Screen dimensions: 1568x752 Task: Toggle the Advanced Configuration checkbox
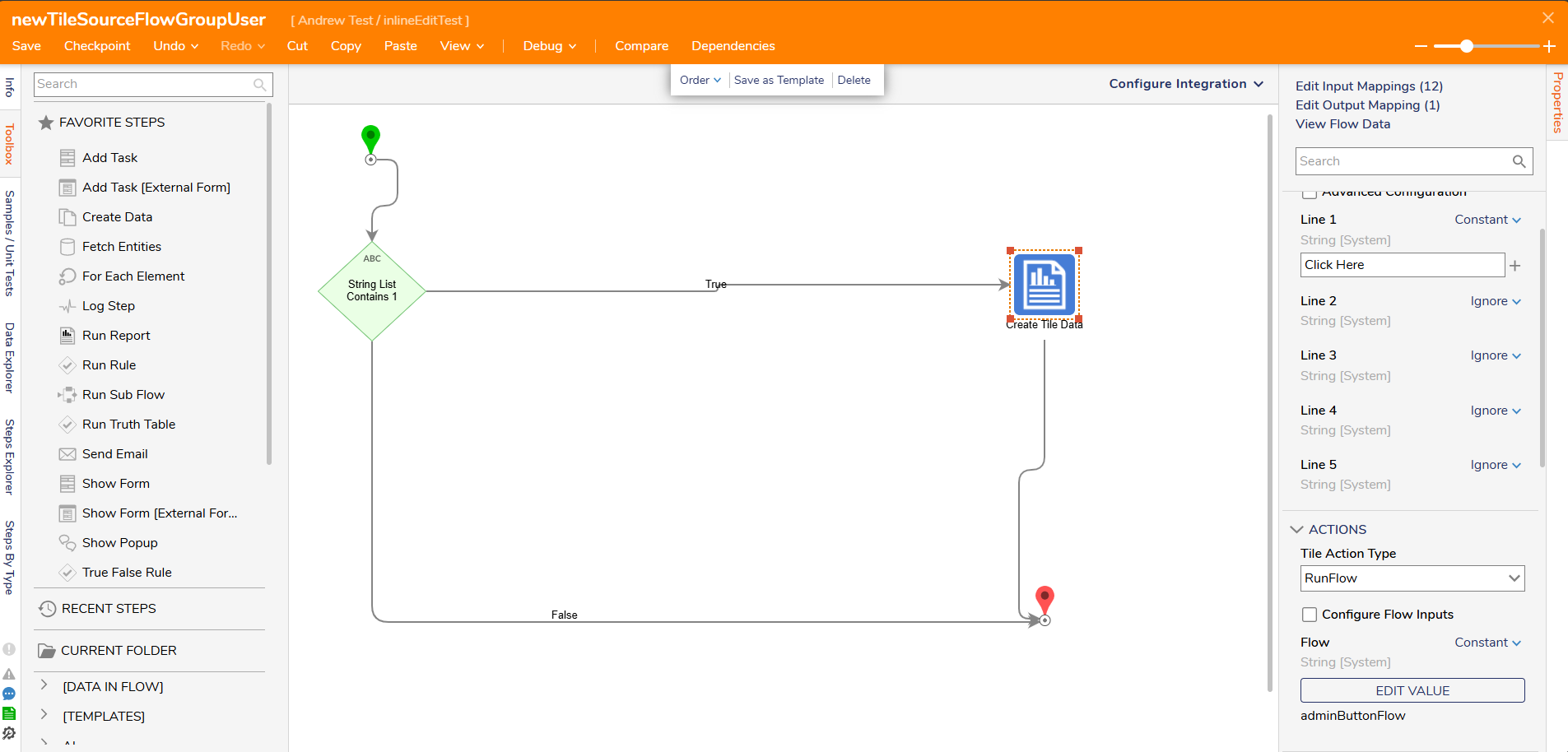1310,193
